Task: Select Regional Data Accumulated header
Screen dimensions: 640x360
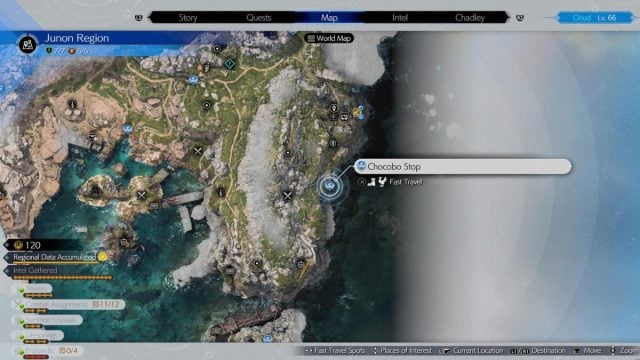Action: coord(54,257)
